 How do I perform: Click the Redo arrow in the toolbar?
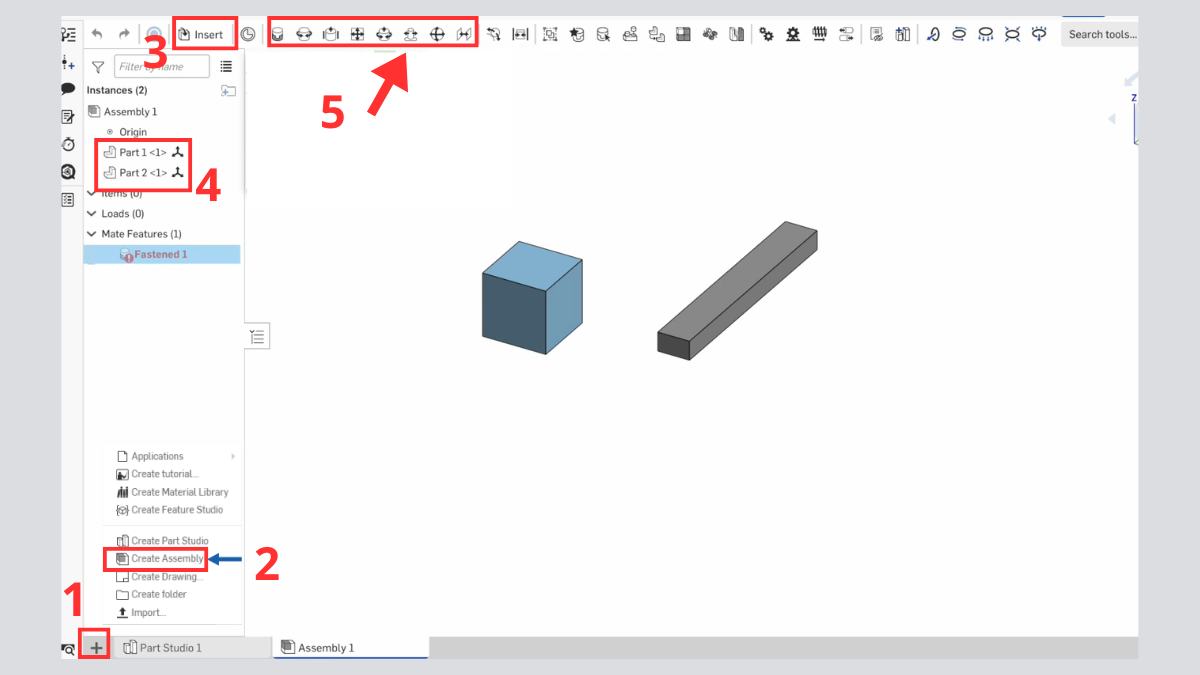pyautogui.click(x=124, y=34)
